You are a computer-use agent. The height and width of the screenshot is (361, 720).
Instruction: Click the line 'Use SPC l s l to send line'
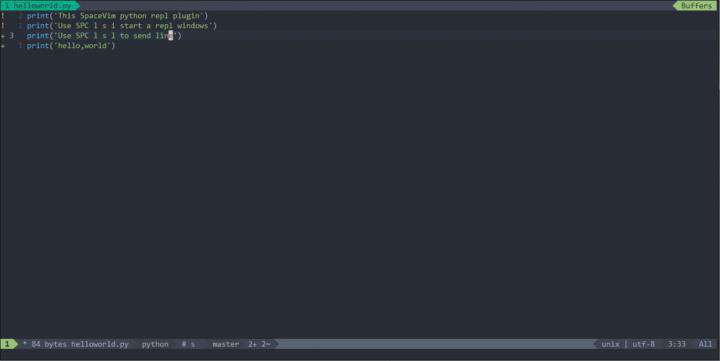(104, 36)
